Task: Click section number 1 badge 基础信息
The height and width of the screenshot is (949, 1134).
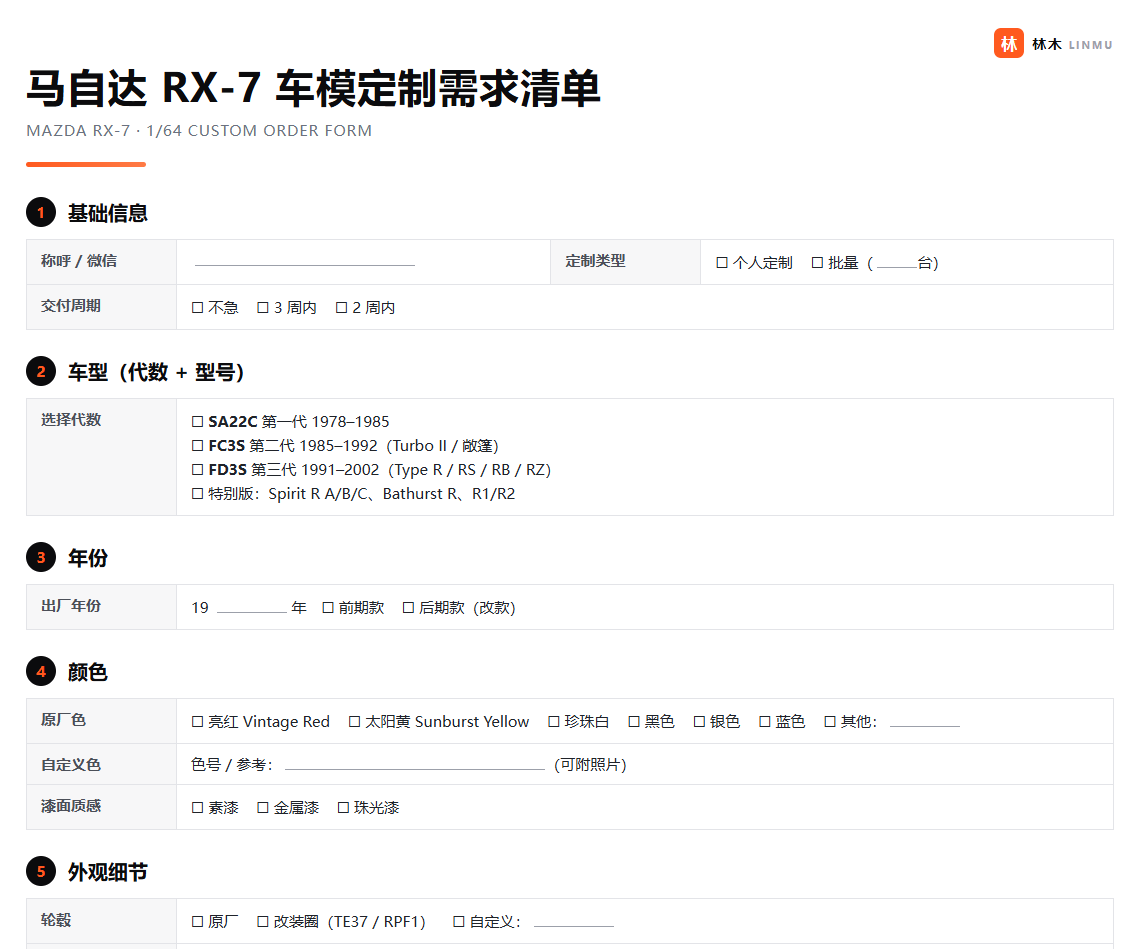Action: 41,213
